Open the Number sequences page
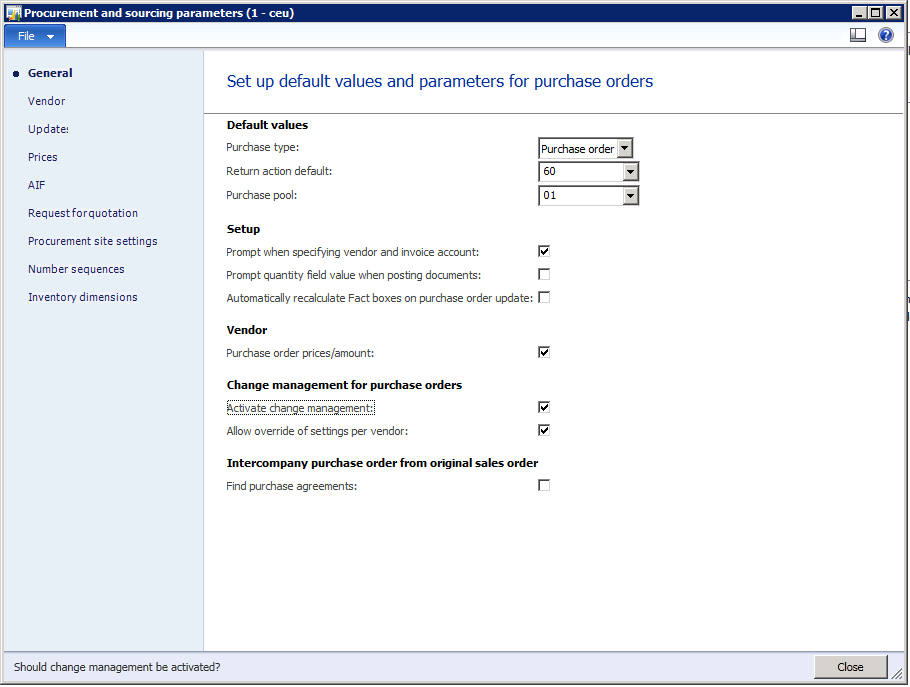The width and height of the screenshot is (910, 687). pos(76,269)
